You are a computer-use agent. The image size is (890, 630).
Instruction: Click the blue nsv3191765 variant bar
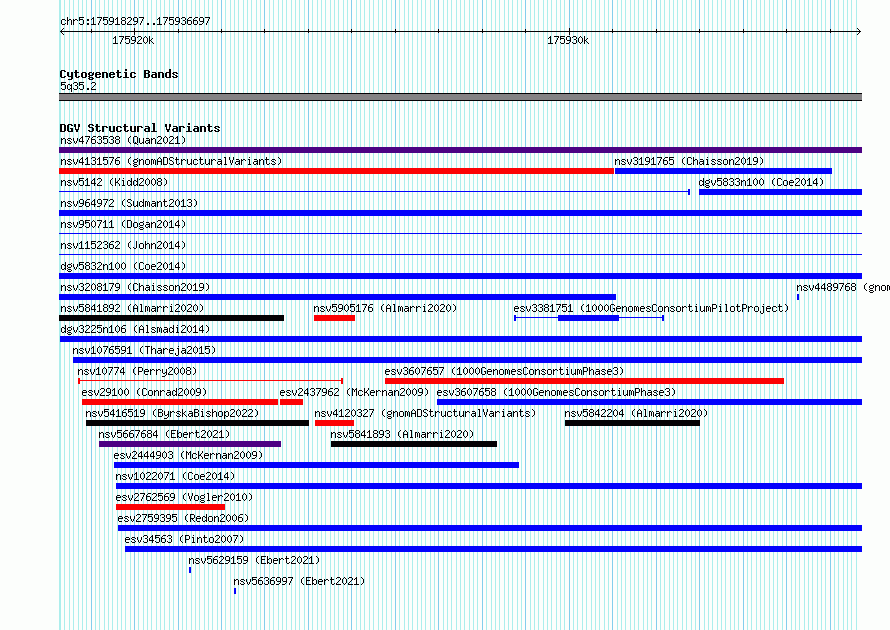[723, 171]
